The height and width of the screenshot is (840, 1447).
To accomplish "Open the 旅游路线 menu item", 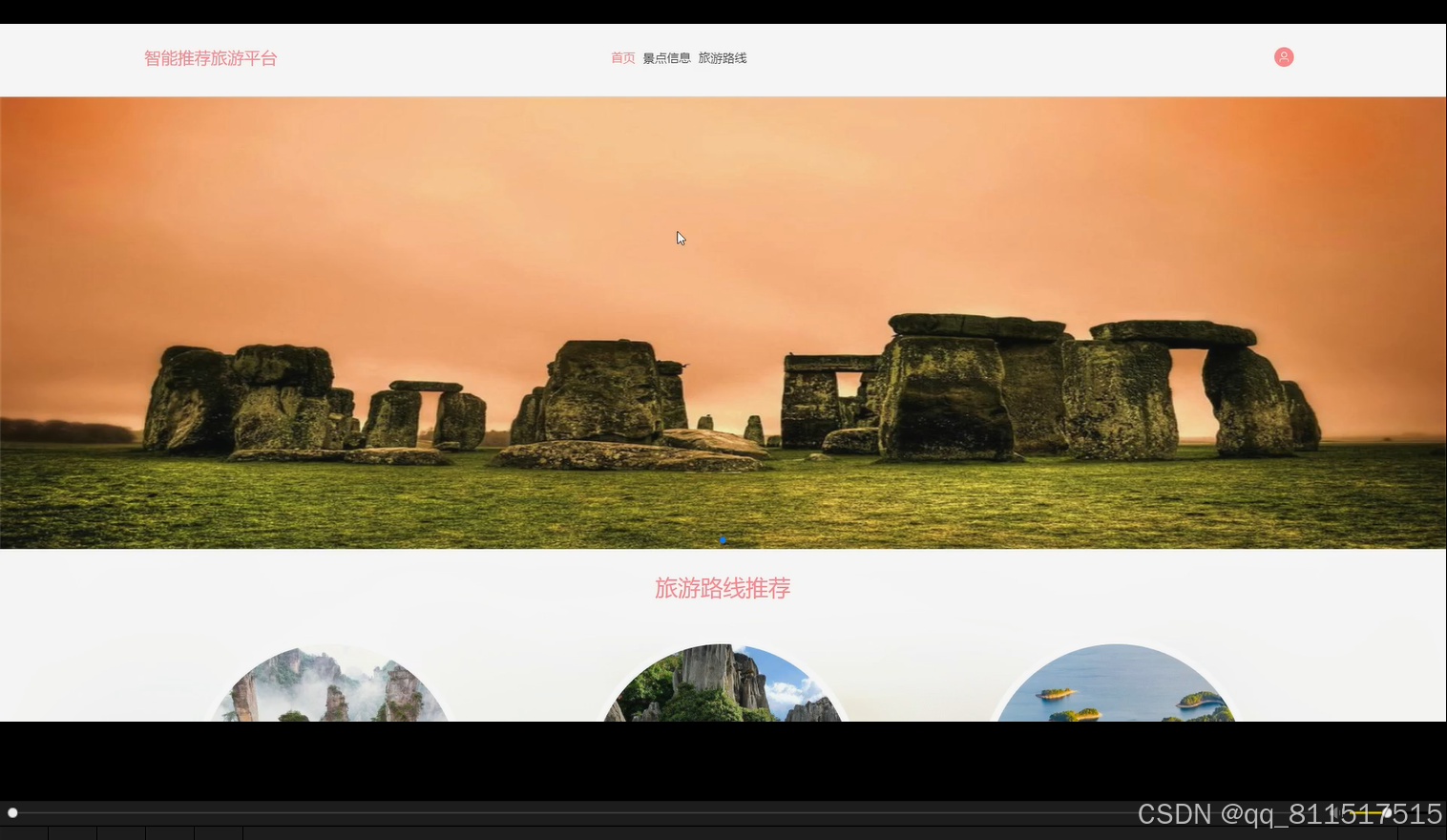I will point(723,58).
